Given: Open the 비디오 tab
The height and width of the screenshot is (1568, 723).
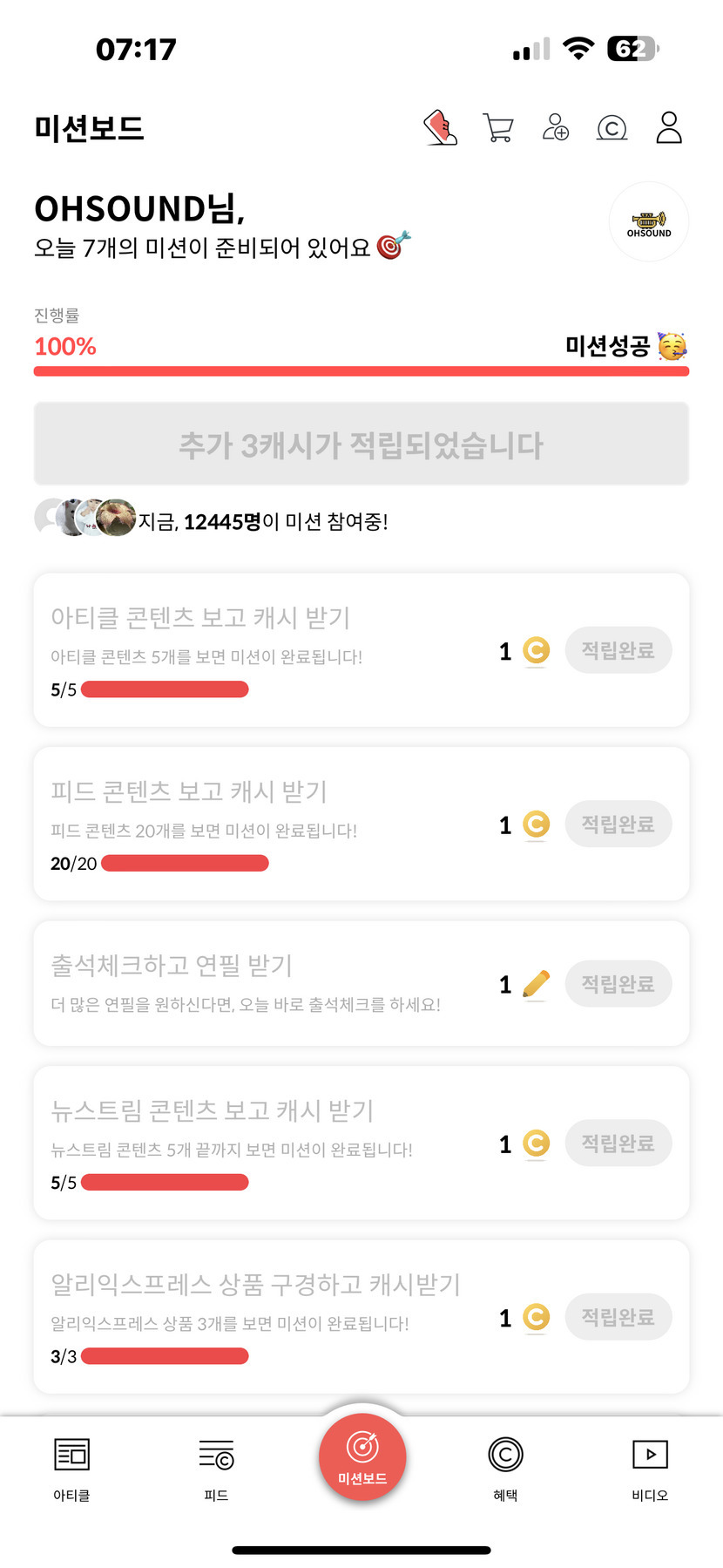Looking at the screenshot, I should tap(650, 1470).
